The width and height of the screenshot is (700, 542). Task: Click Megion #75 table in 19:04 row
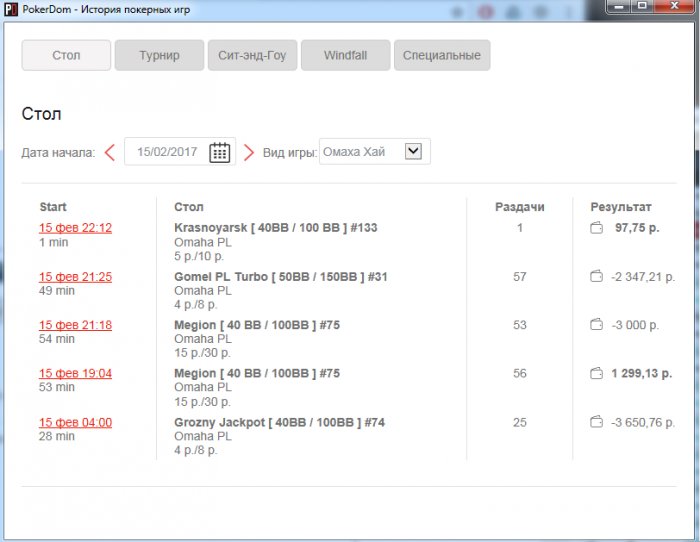257,373
